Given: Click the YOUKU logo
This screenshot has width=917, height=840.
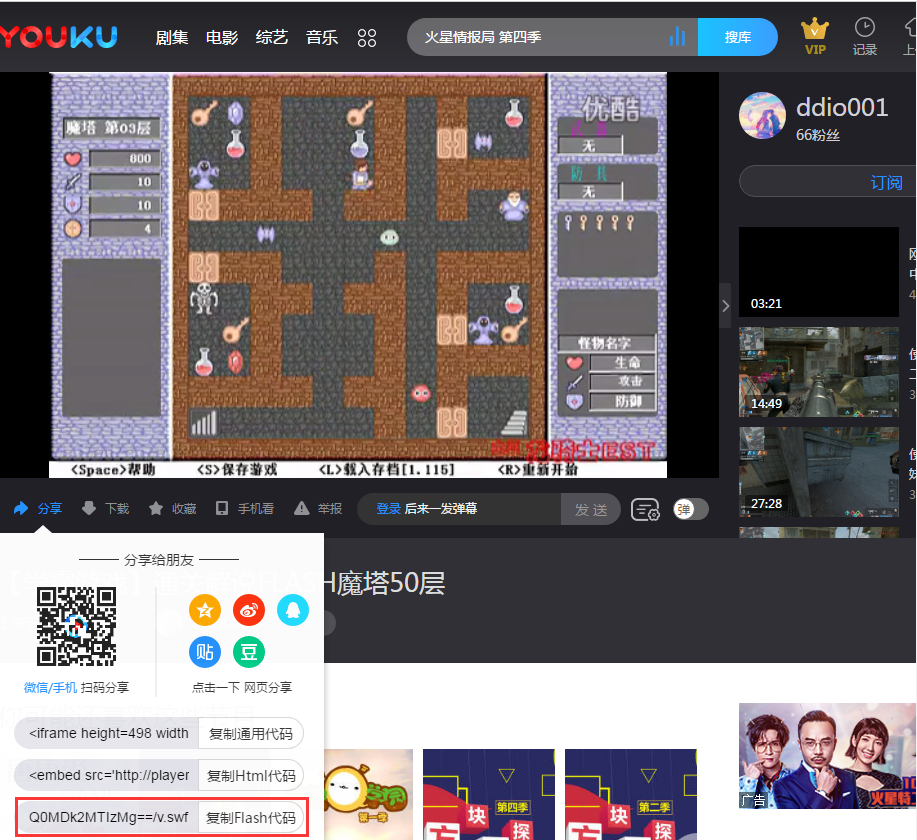Looking at the screenshot, I should coord(58,37).
